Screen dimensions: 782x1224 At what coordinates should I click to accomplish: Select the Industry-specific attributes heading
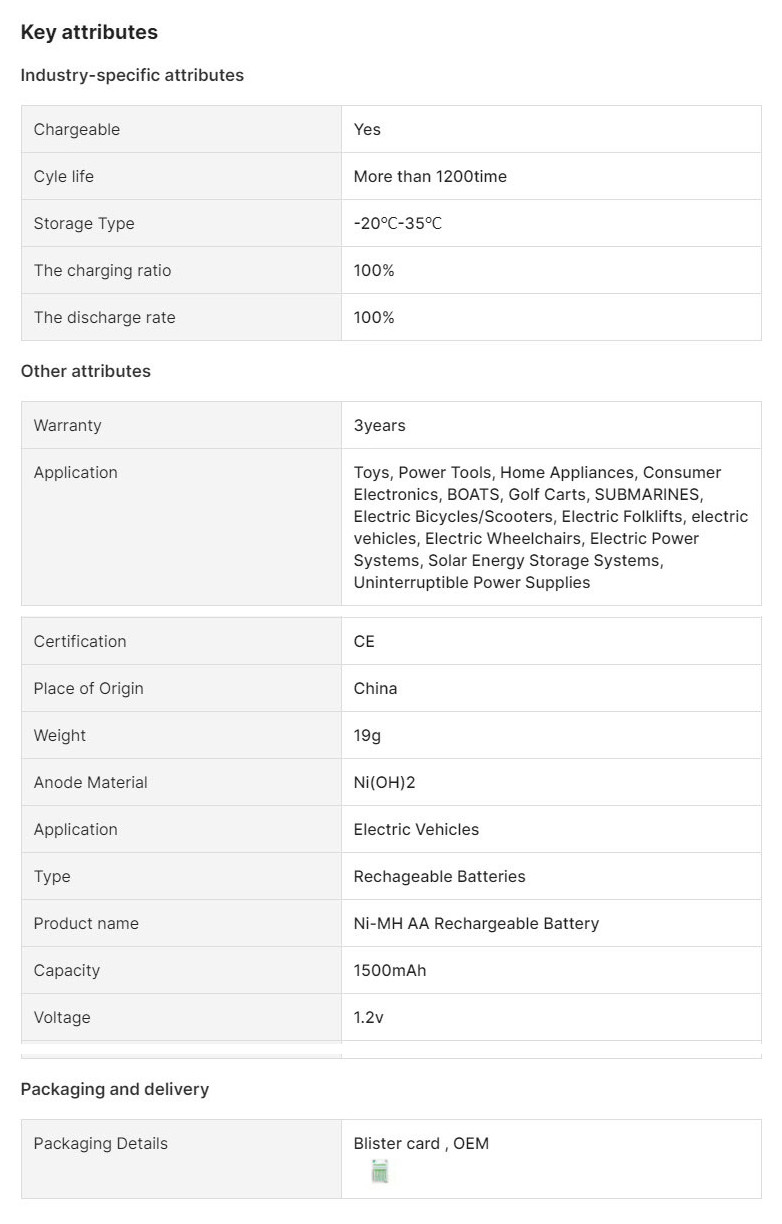132,75
